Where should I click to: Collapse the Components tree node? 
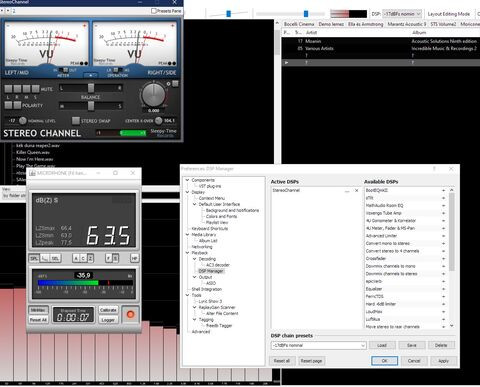click(x=187, y=180)
